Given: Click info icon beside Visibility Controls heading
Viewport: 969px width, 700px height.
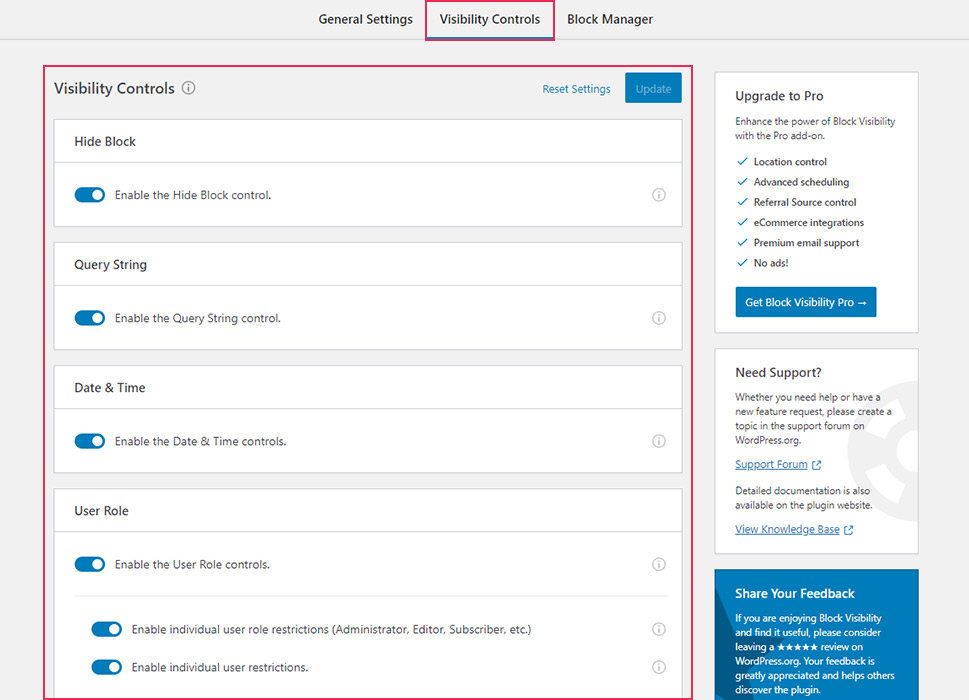Looking at the screenshot, I should click(x=188, y=88).
